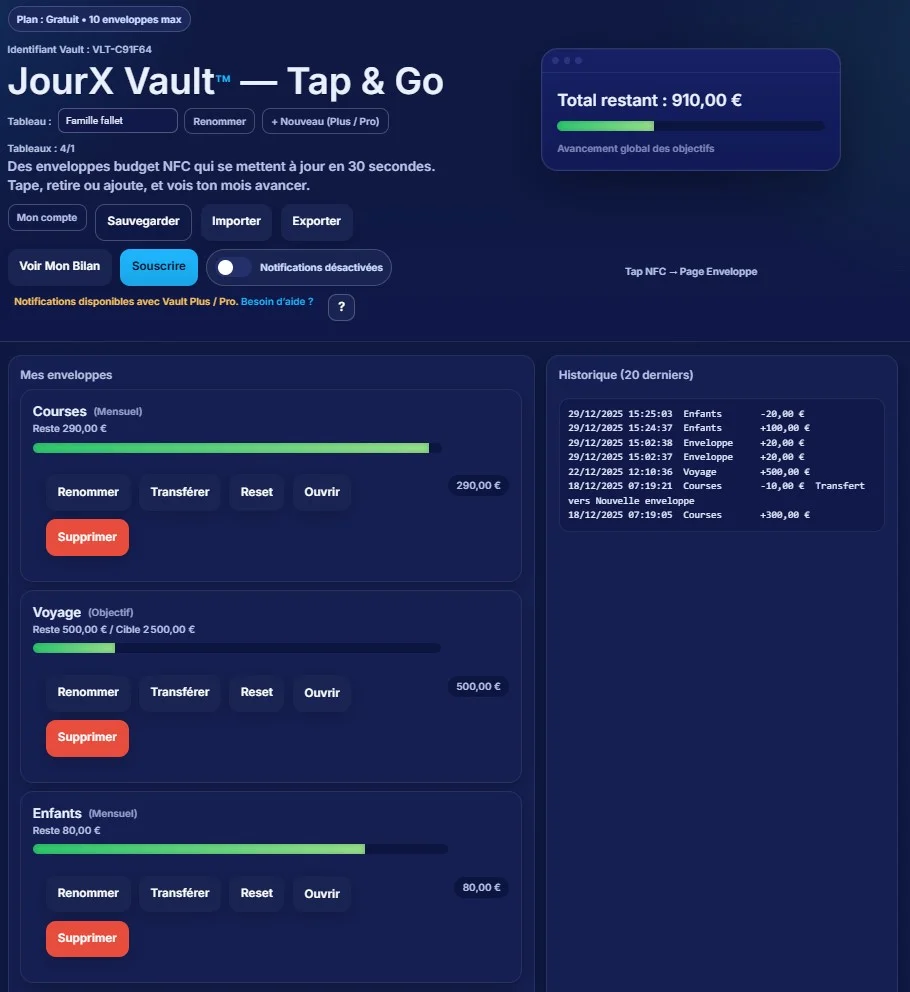Select history entry Voyage +500,00 €
This screenshot has width=910, height=992.
(x=689, y=472)
